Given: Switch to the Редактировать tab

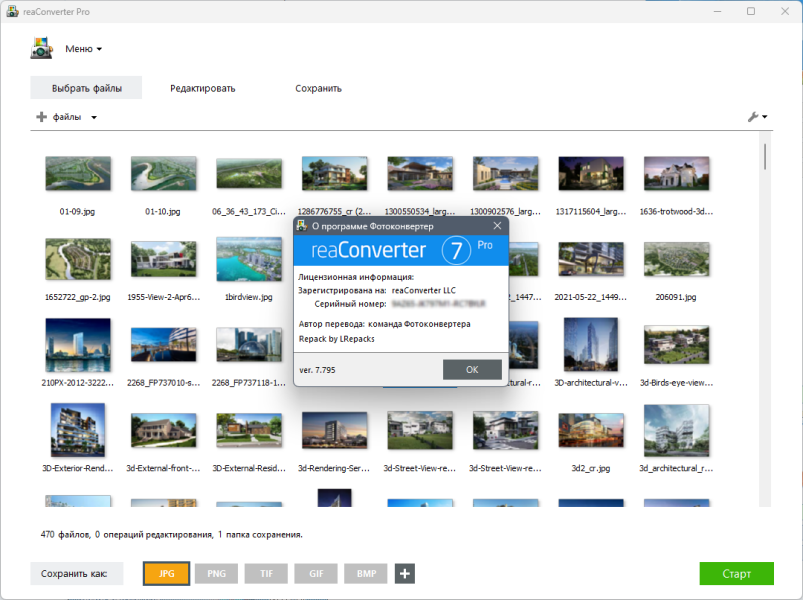Looking at the screenshot, I should (202, 88).
